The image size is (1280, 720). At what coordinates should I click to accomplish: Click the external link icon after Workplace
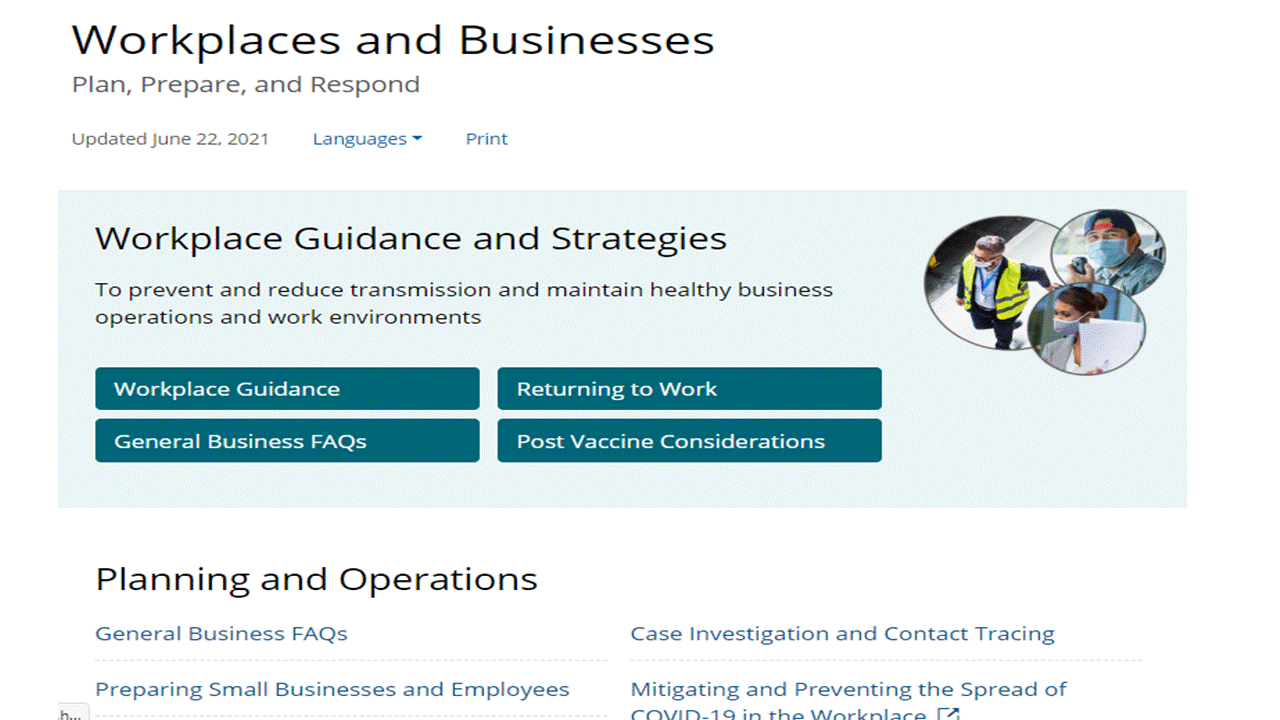pyautogui.click(x=948, y=713)
